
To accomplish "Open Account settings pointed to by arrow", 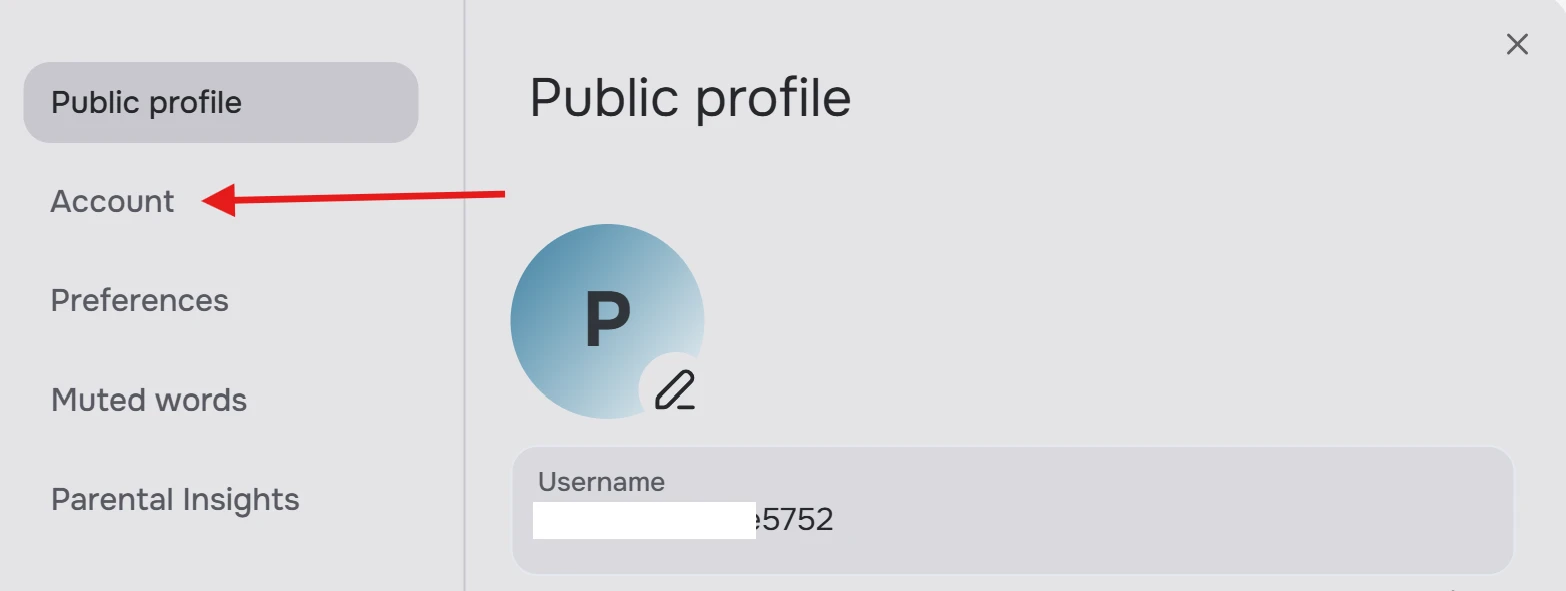I will click(112, 201).
